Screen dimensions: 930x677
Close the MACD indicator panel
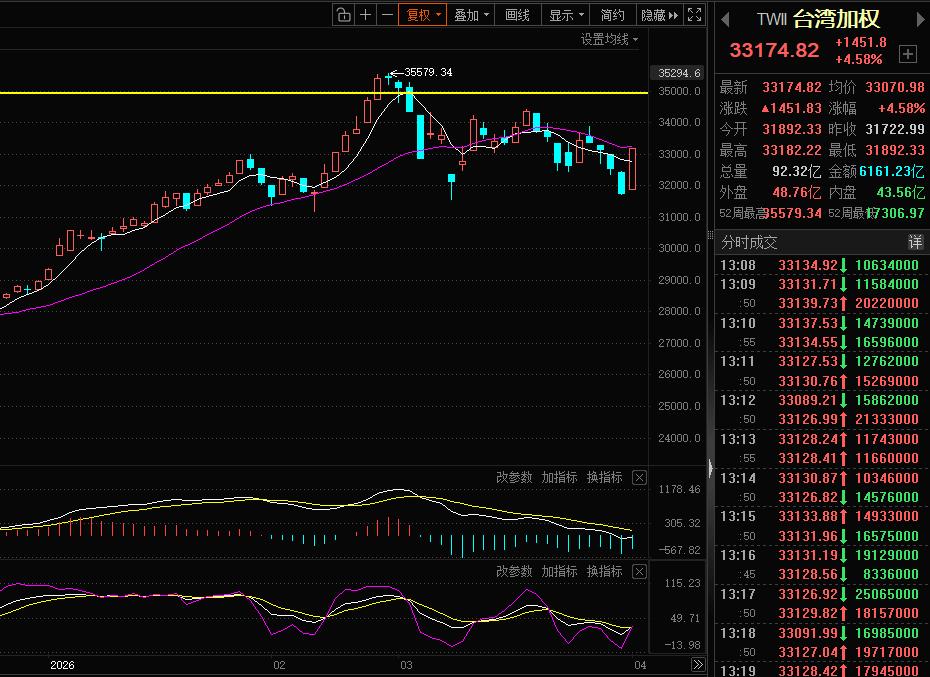[x=639, y=478]
